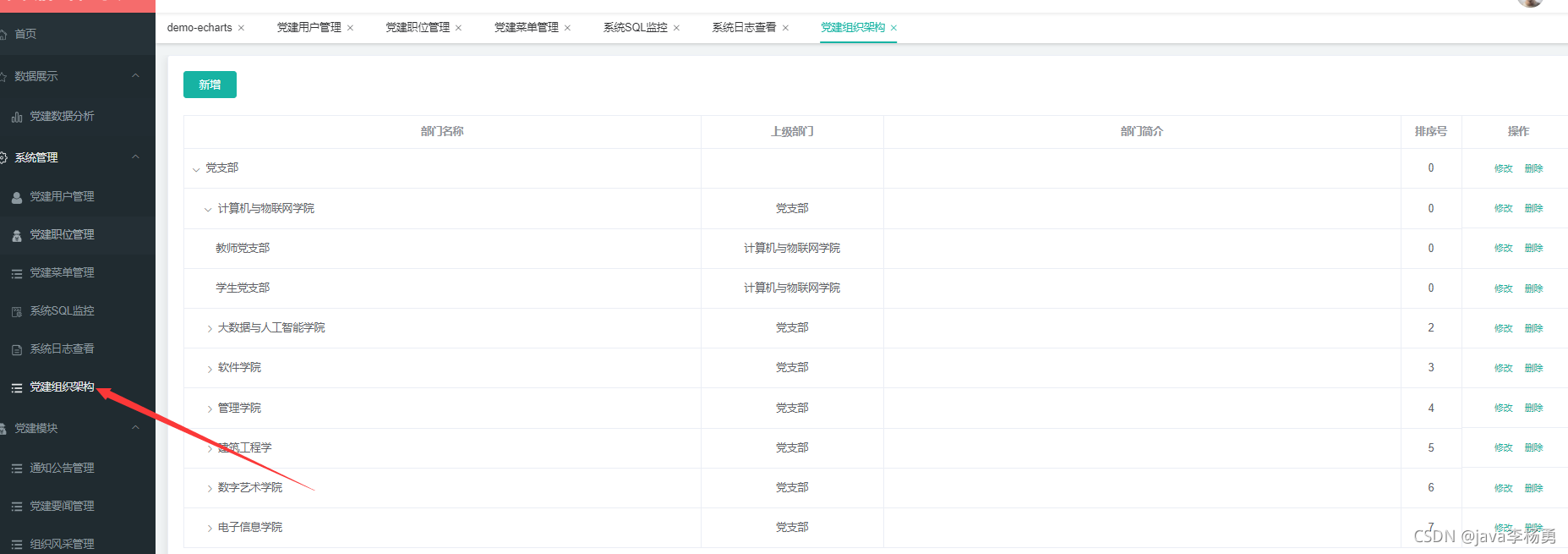This screenshot has width=1568, height=554.
Task: Click the 党建职位管理 person icon
Action: (x=17, y=235)
